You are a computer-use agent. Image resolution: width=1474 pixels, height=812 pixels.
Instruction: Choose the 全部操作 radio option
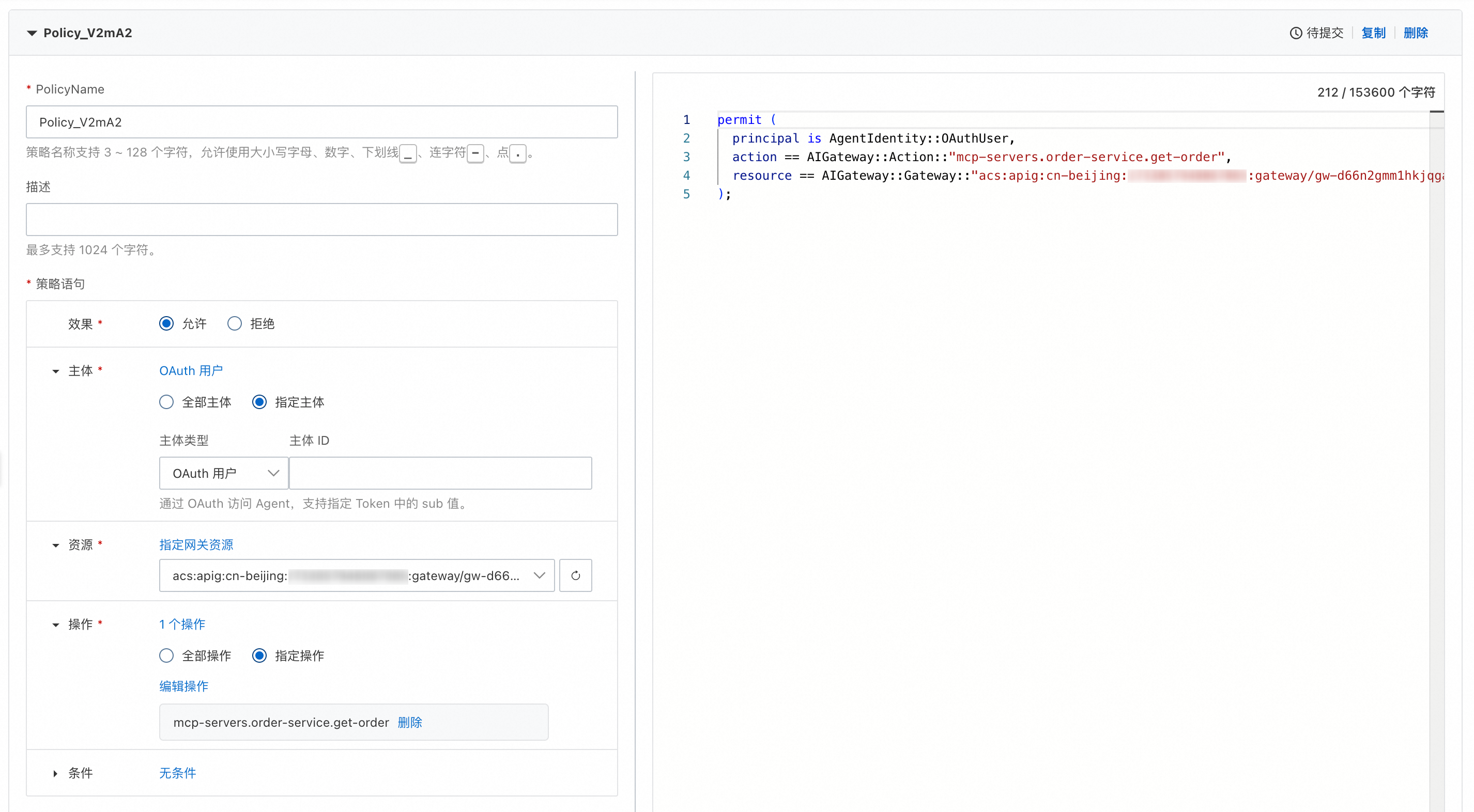click(x=166, y=655)
